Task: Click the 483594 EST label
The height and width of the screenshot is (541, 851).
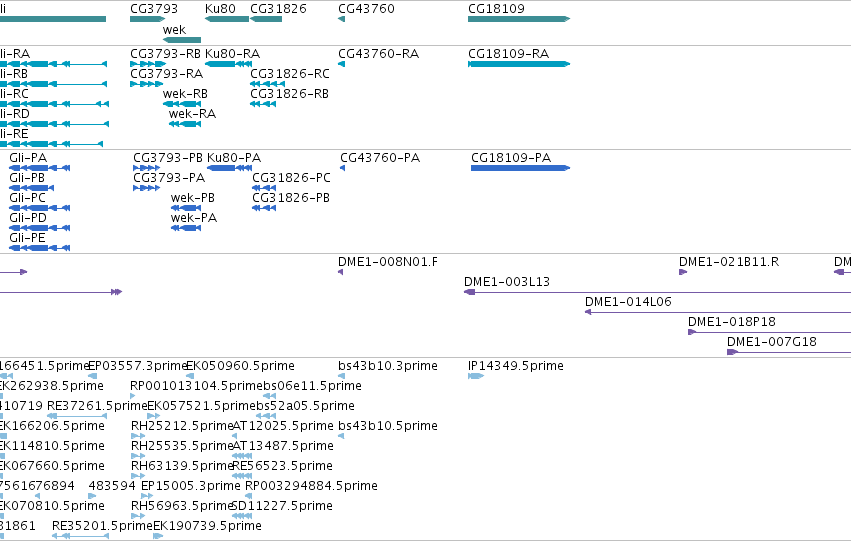Action: (112, 486)
